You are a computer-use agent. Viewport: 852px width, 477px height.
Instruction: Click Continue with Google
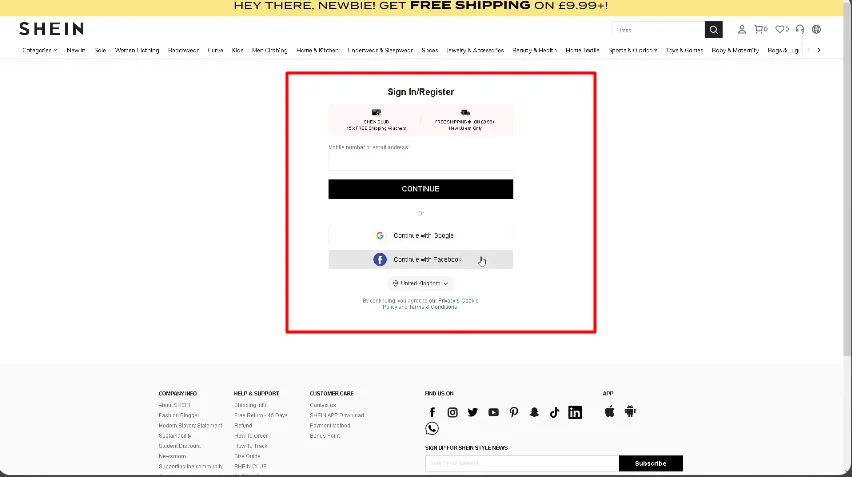click(x=421, y=235)
